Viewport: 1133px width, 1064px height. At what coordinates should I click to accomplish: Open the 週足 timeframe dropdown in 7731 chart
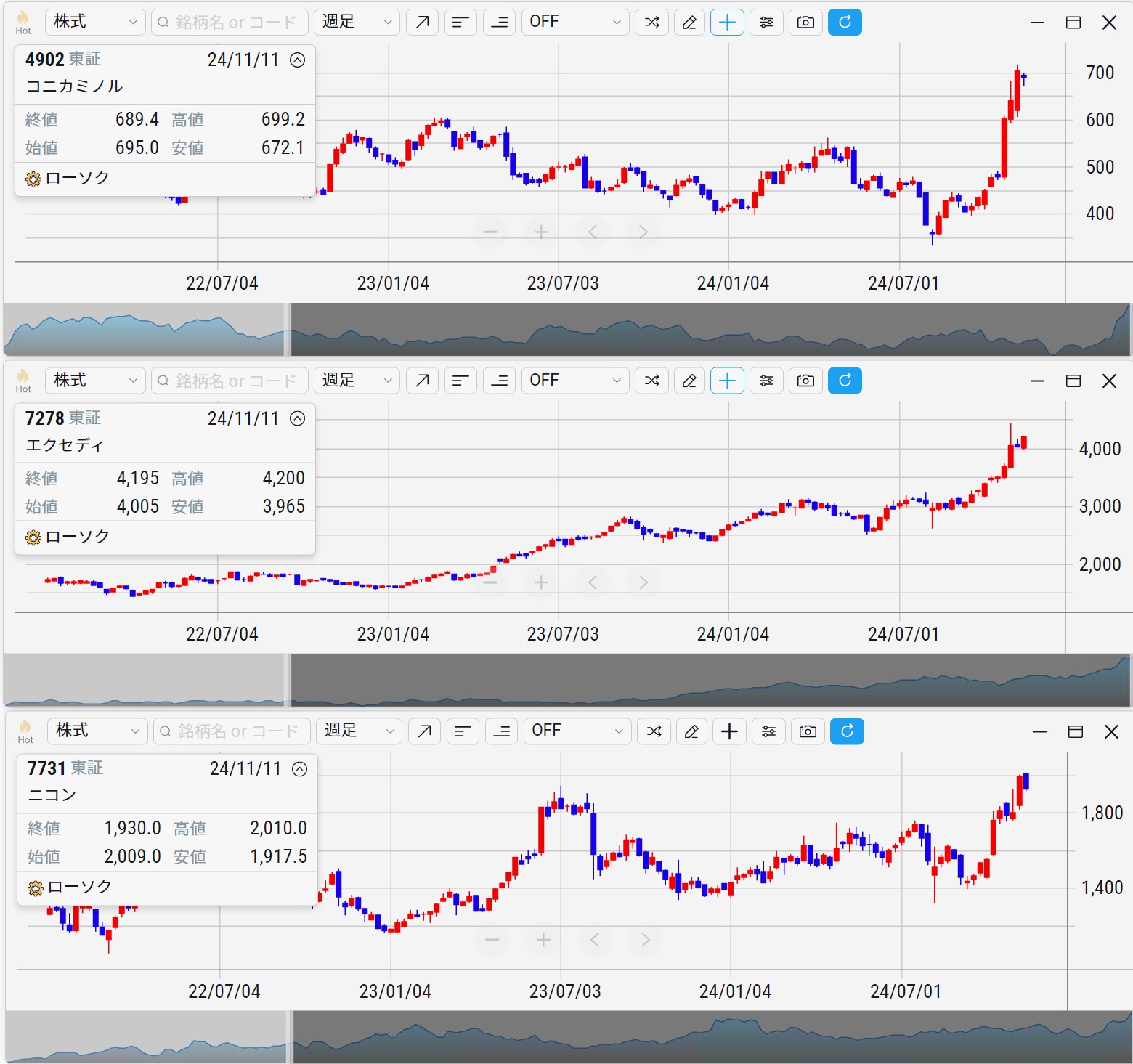(x=359, y=731)
